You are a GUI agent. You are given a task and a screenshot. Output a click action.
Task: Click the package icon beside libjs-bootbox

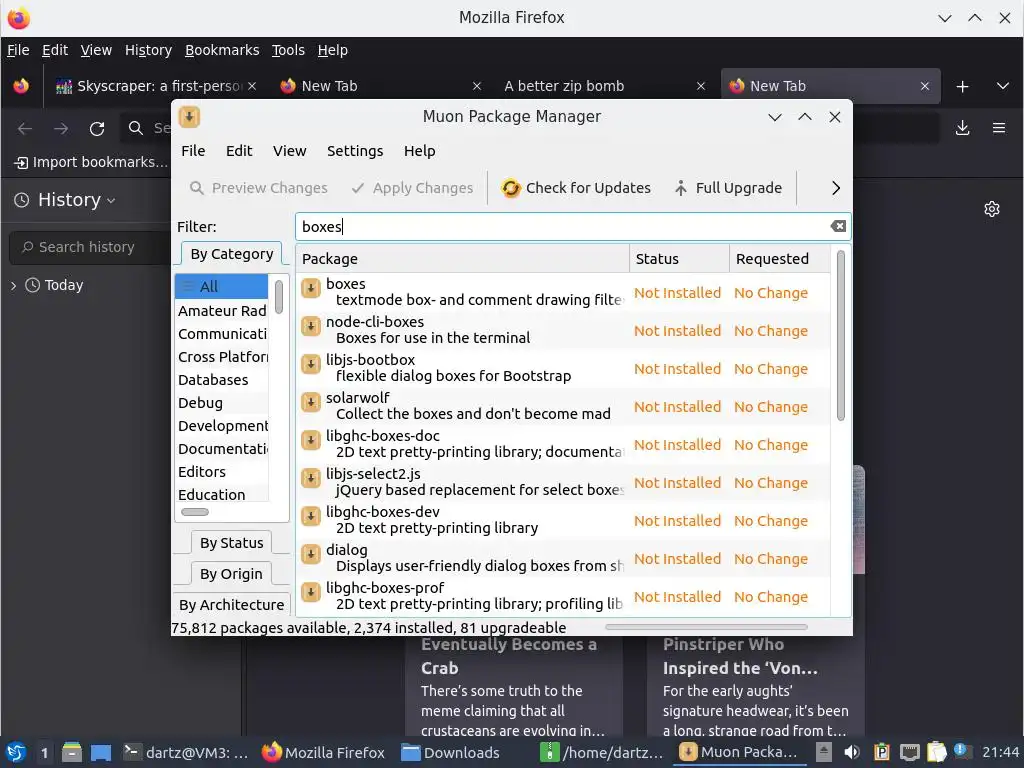click(x=311, y=364)
